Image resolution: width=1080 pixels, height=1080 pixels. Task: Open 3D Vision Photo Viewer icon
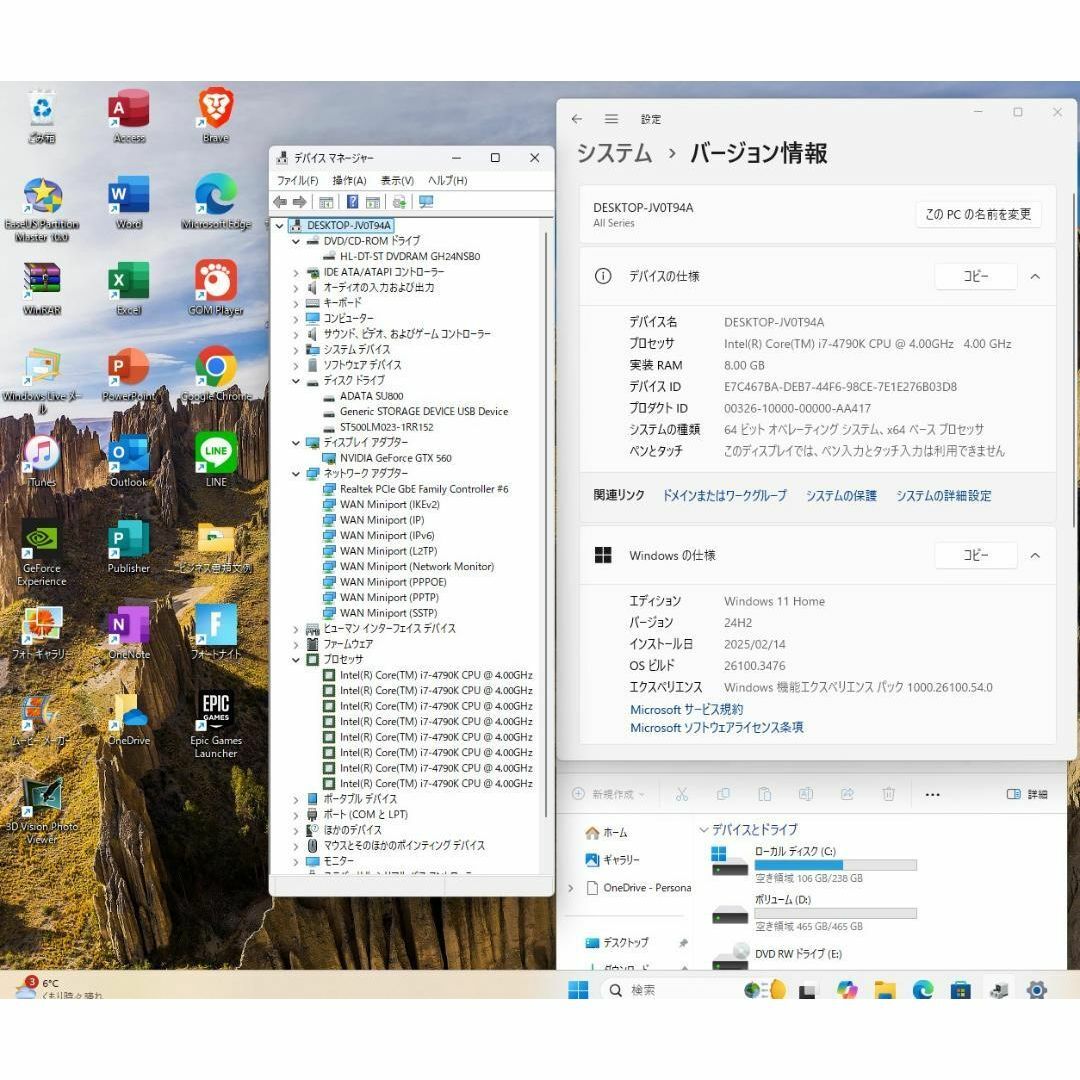pyautogui.click(x=42, y=811)
